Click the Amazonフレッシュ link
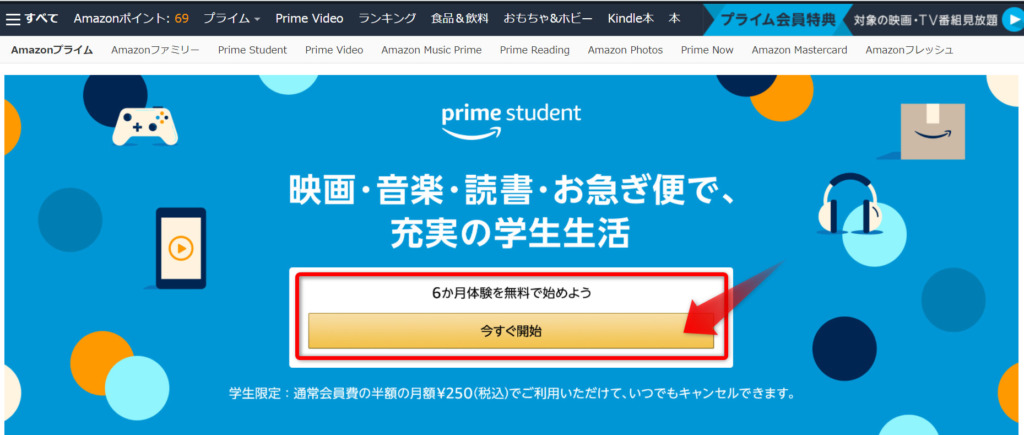Image resolution: width=1024 pixels, height=435 pixels. coord(909,50)
